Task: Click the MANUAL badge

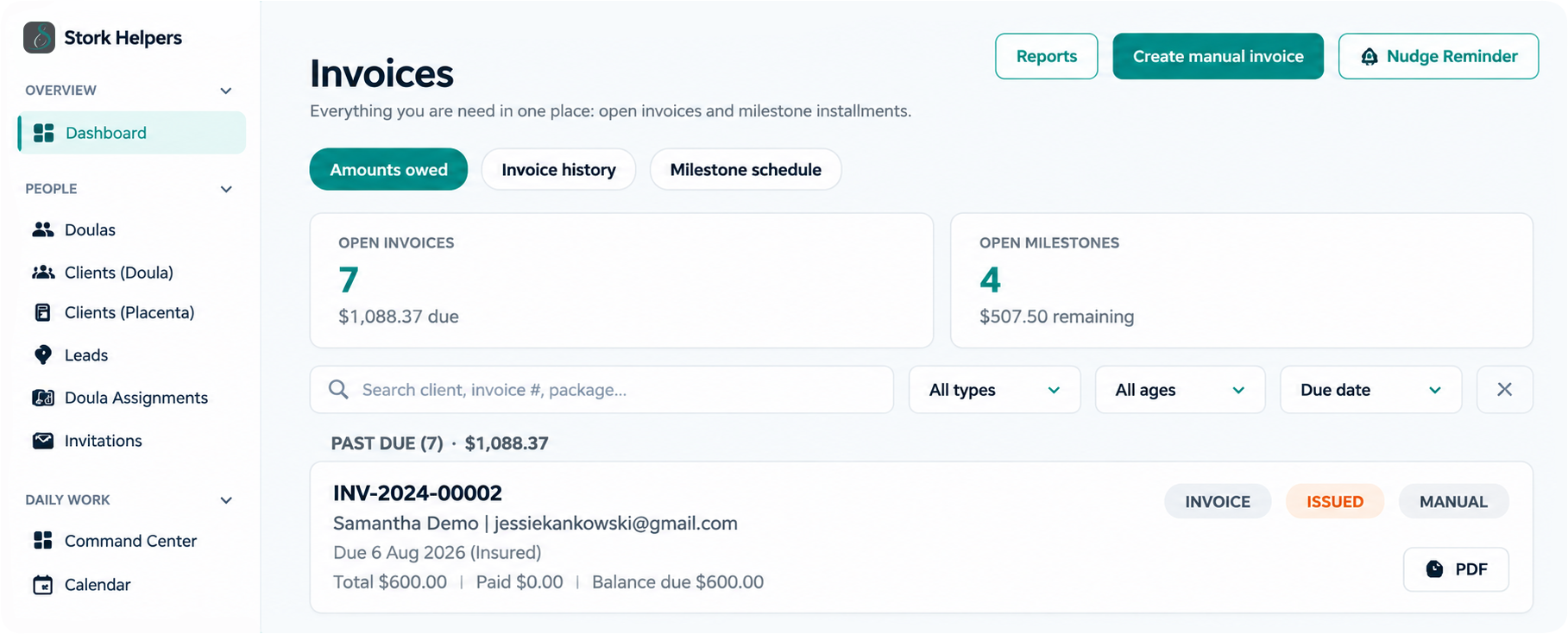Action: click(x=1454, y=502)
